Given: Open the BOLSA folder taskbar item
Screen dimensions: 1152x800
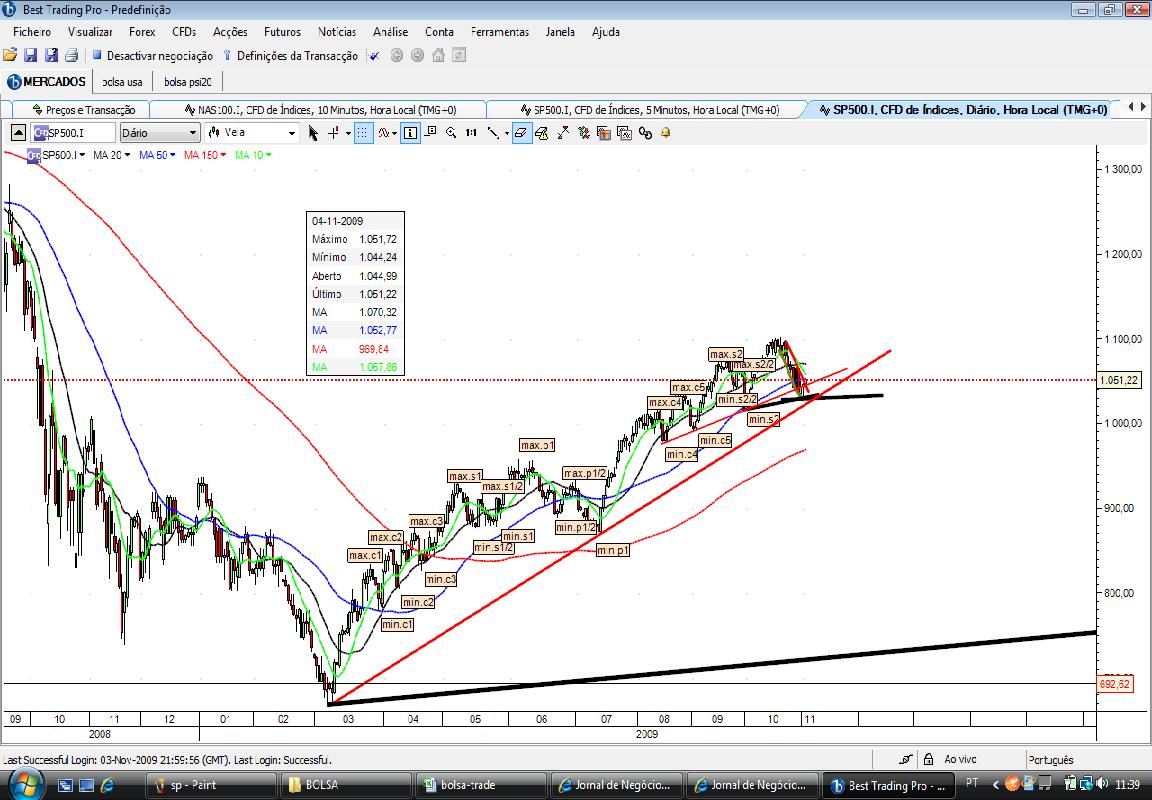Looking at the screenshot, I should [347, 785].
